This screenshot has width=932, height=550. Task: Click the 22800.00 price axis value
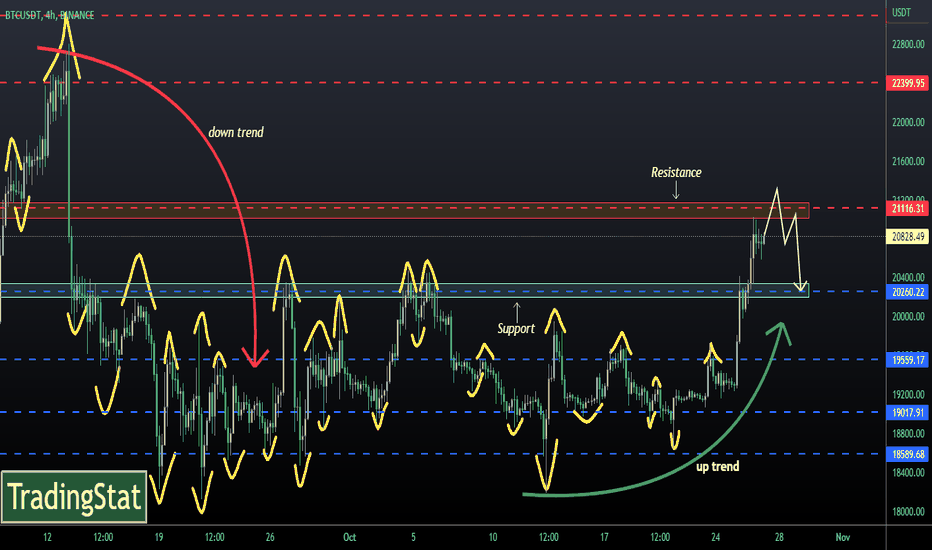tap(908, 44)
